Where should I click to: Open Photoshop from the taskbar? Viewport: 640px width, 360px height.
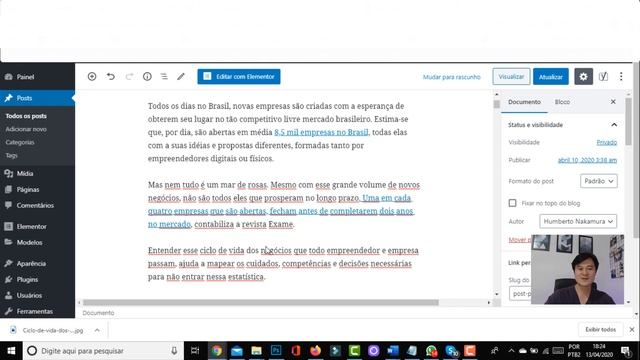(x=276, y=351)
